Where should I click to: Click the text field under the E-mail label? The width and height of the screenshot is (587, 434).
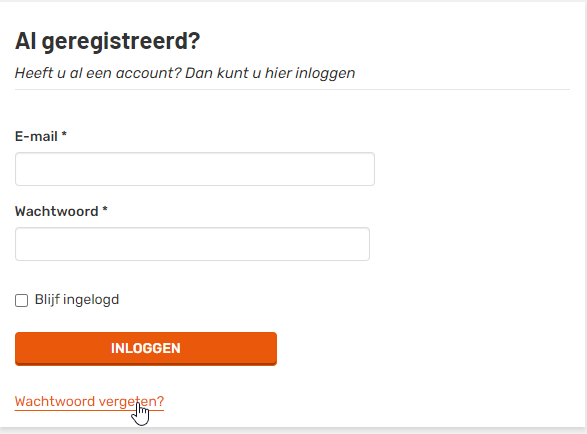[x=195, y=169]
